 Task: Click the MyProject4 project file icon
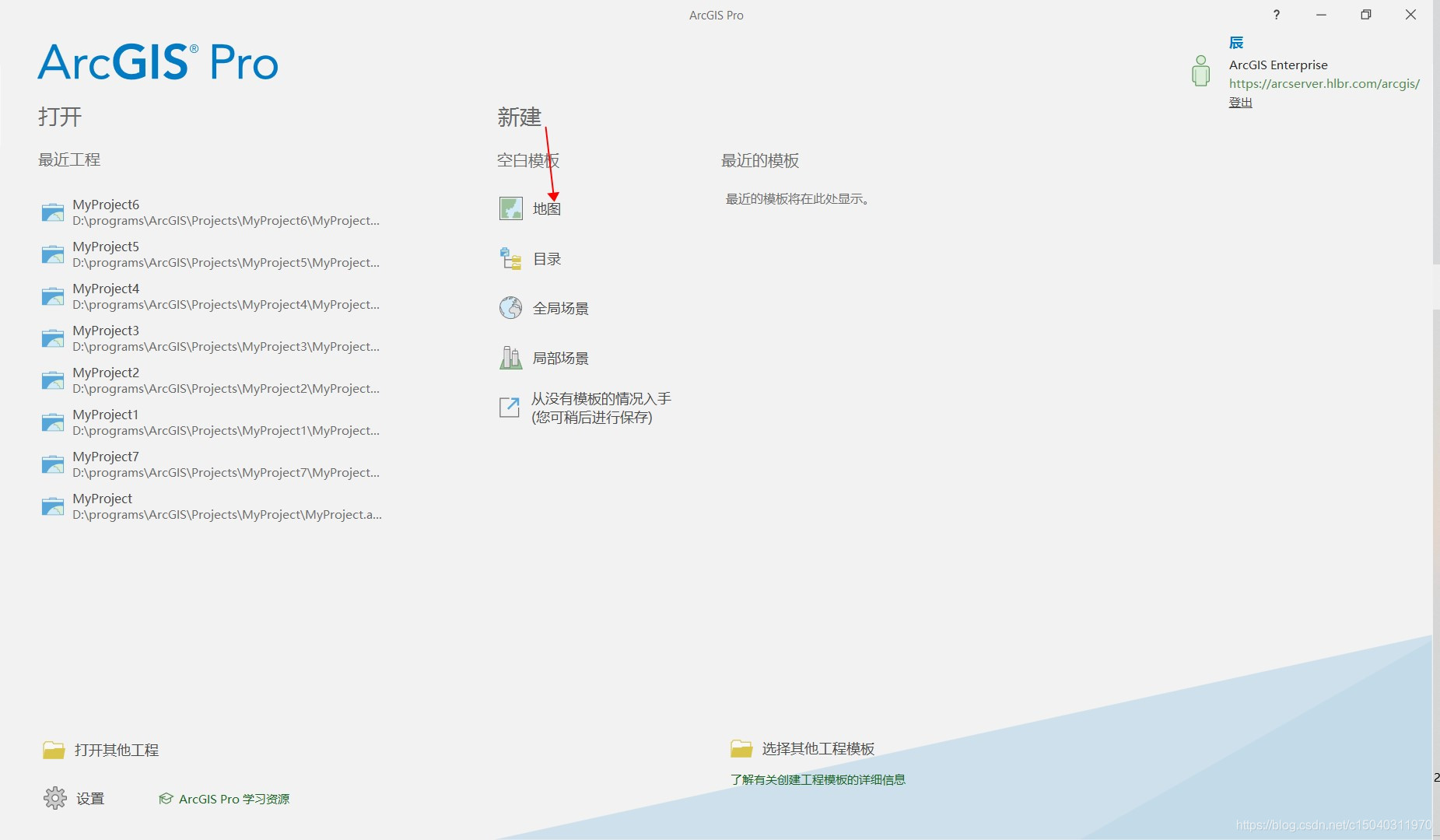(53, 296)
